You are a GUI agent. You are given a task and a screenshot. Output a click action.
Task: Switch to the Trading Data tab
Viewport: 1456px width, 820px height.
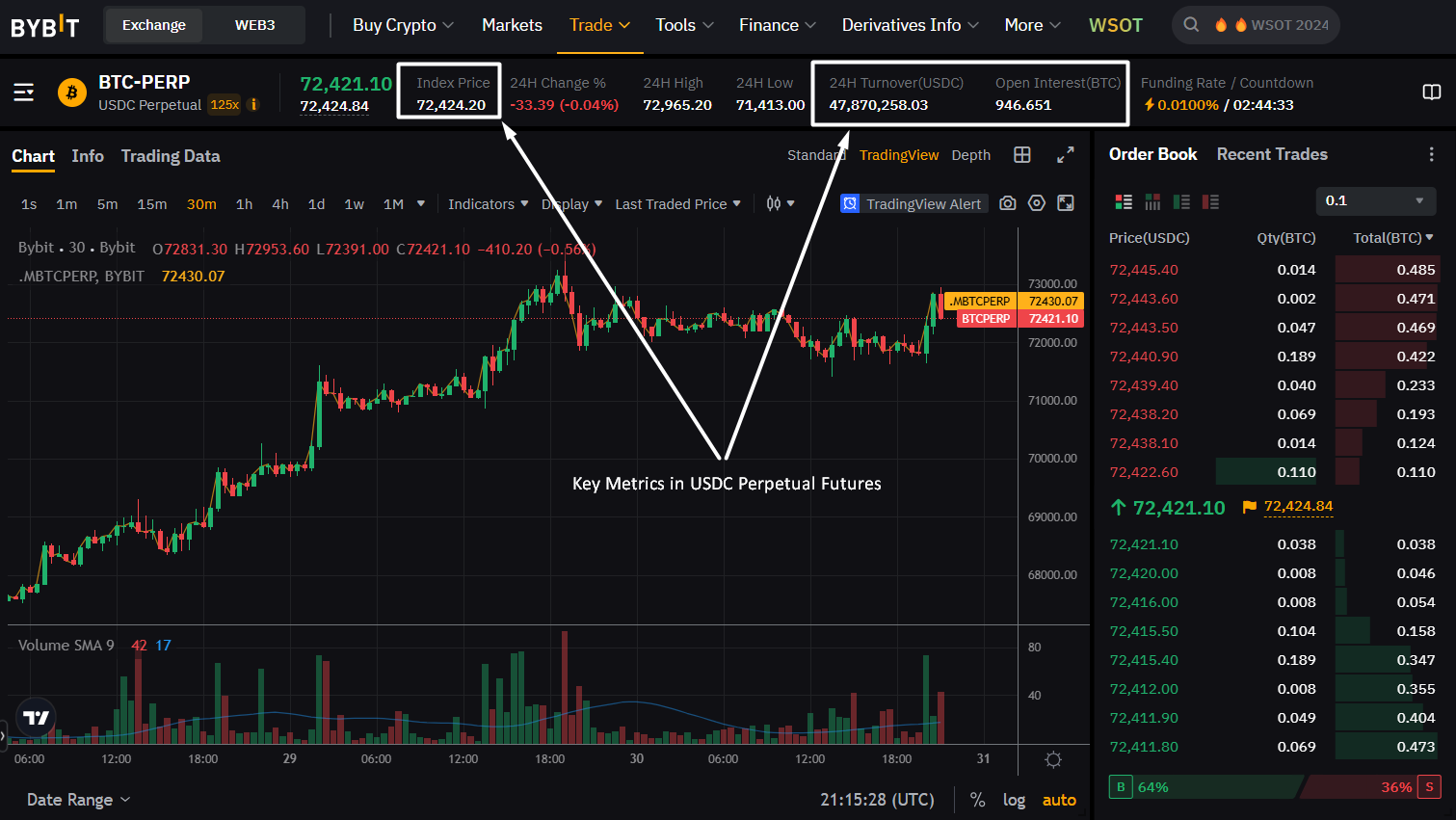171,156
